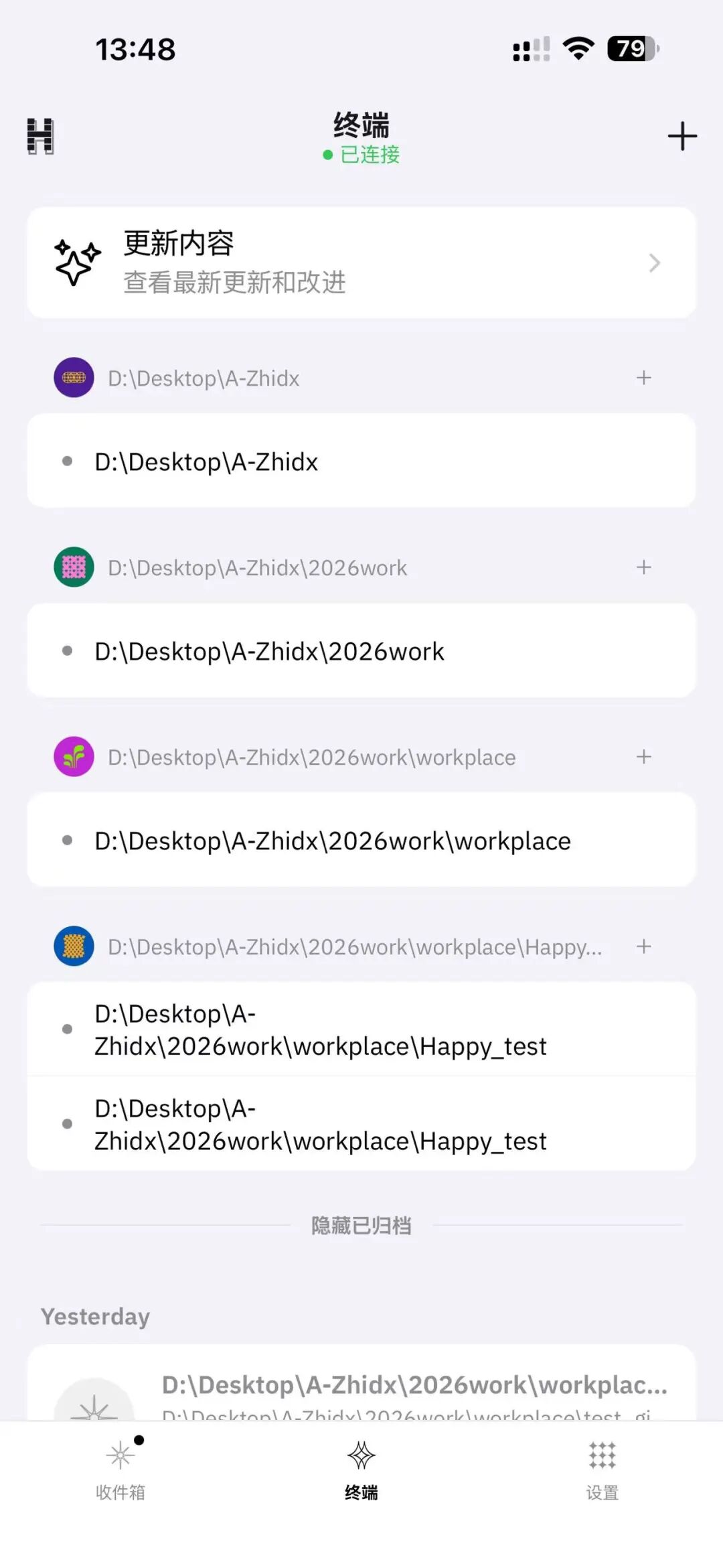Add session in D:\Desktop\A-Zhidx group
The width and height of the screenshot is (723, 1568).
point(643,378)
